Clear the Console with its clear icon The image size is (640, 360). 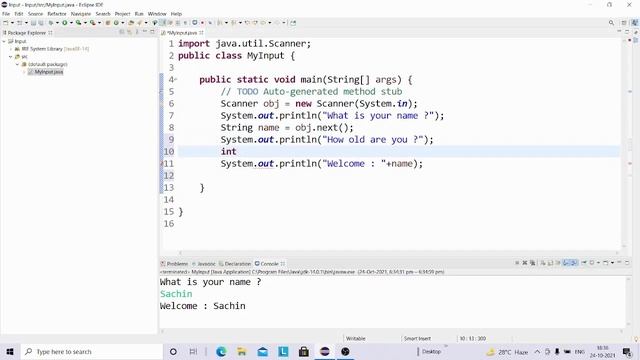[543, 263]
